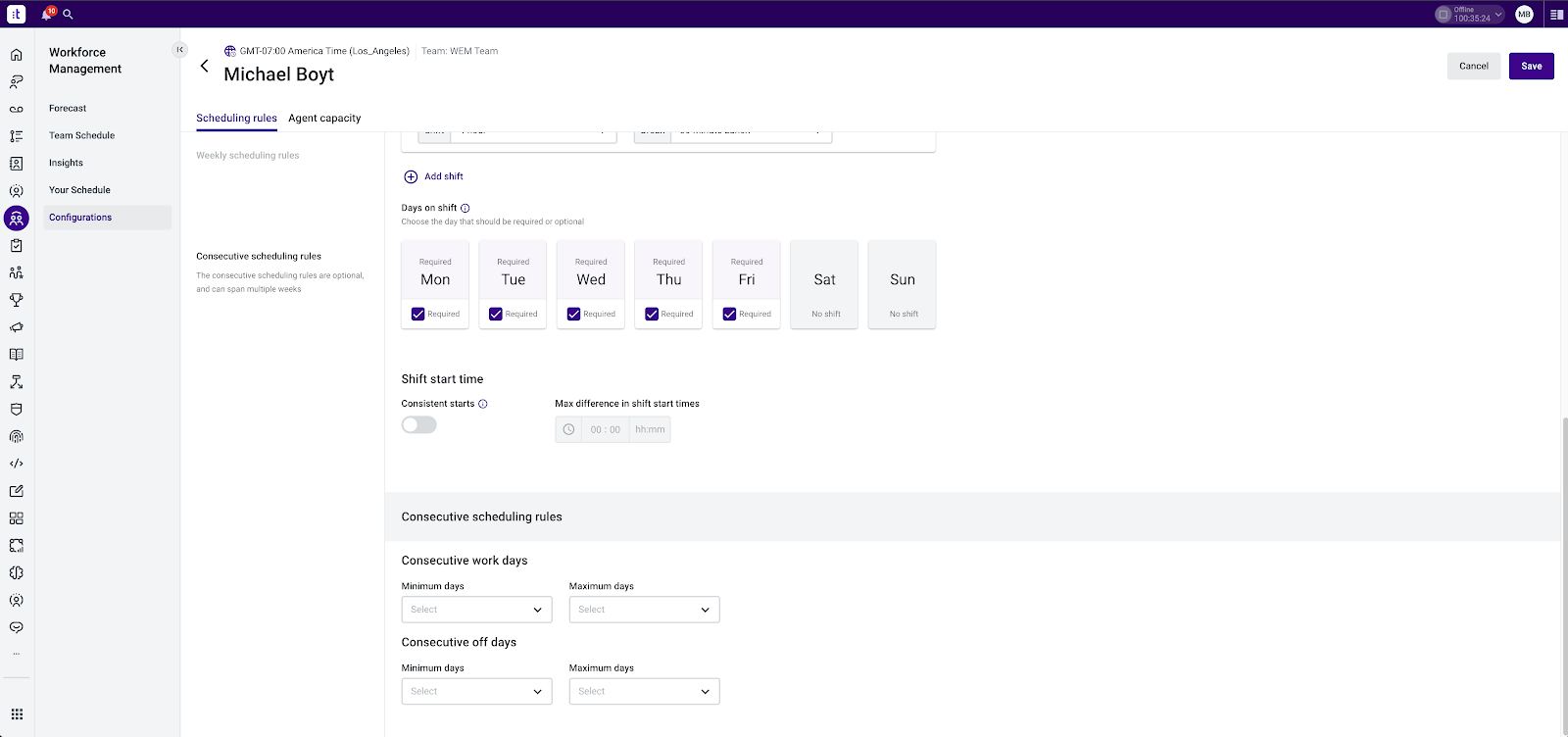Uncheck the Monday Required checkbox

pyautogui.click(x=418, y=315)
